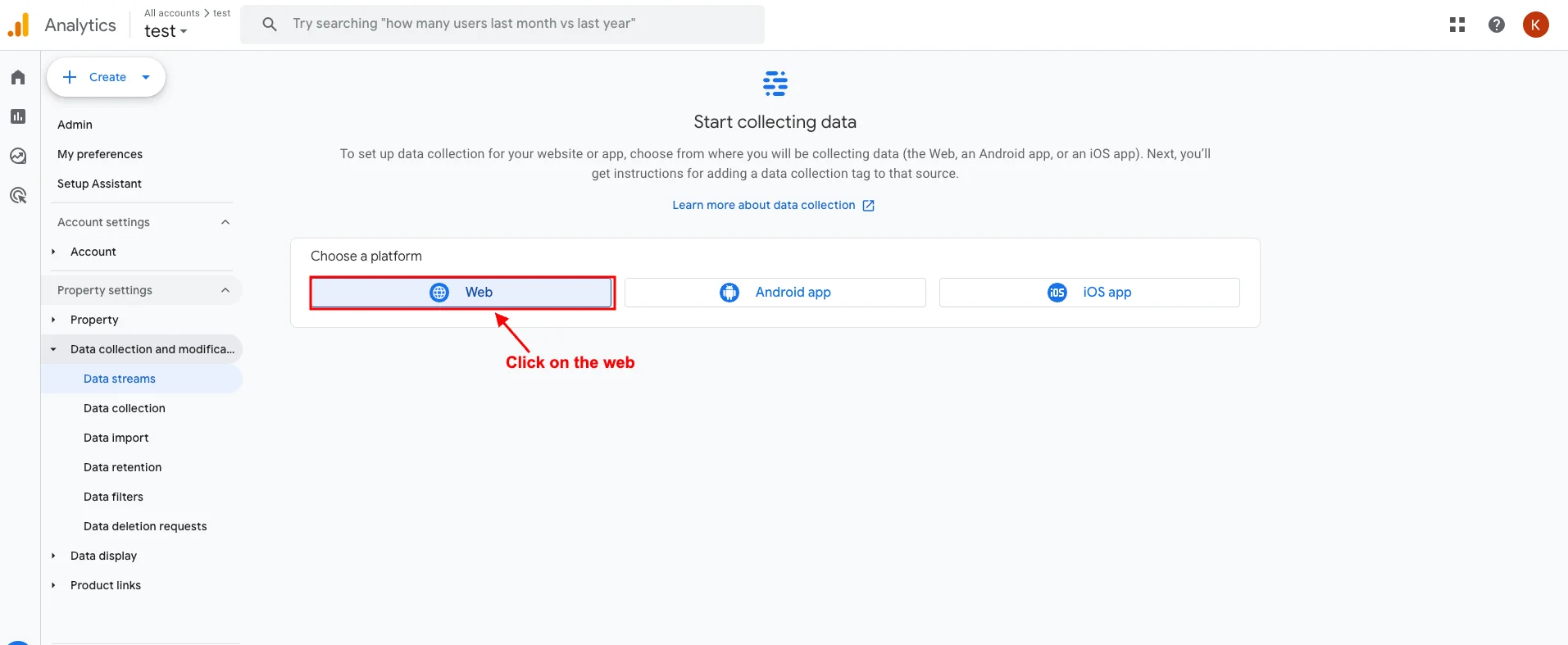
Task: Open the Reports bar chart icon
Action: pyautogui.click(x=18, y=116)
